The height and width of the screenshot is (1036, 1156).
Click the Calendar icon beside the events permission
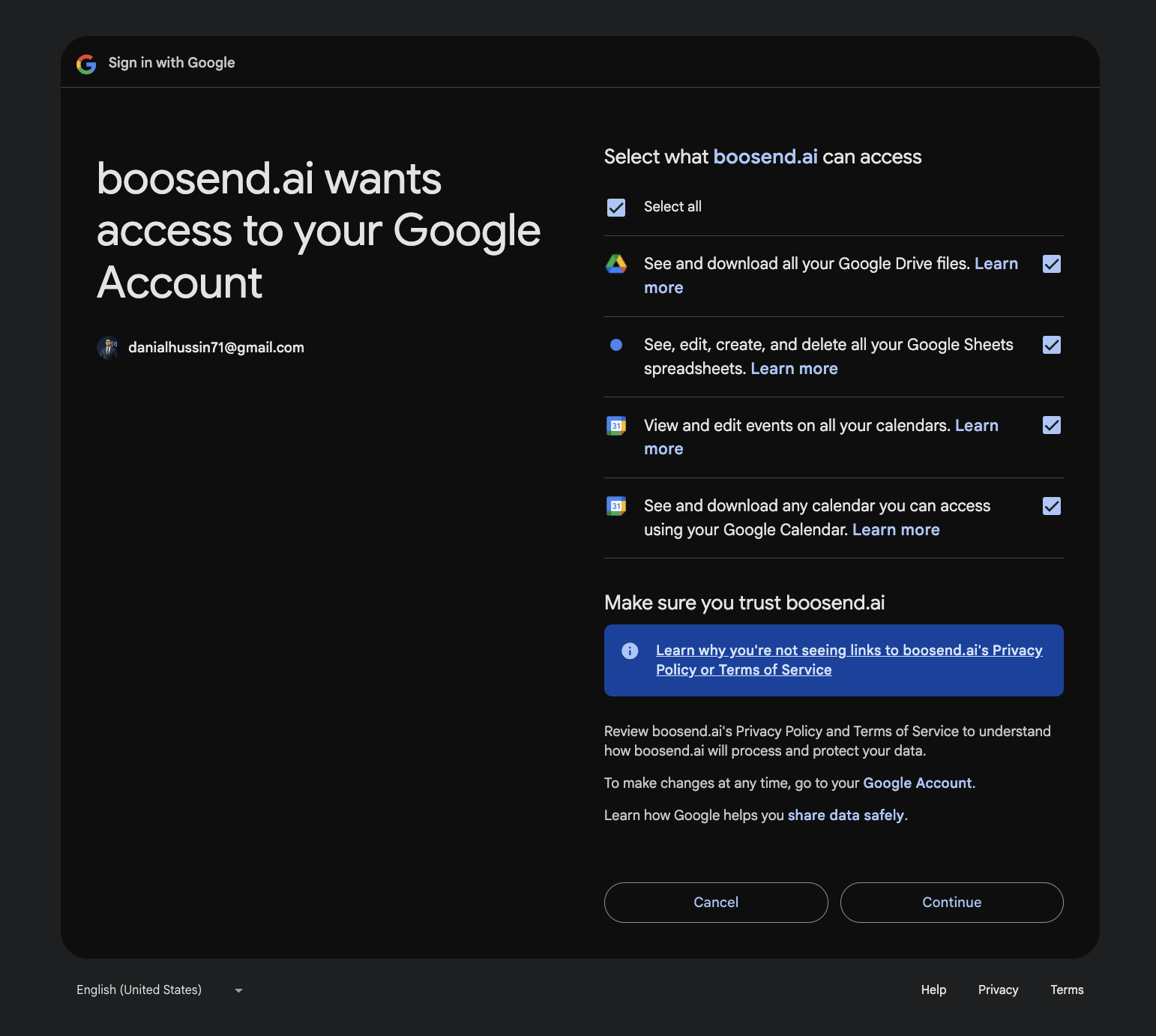[615, 425]
